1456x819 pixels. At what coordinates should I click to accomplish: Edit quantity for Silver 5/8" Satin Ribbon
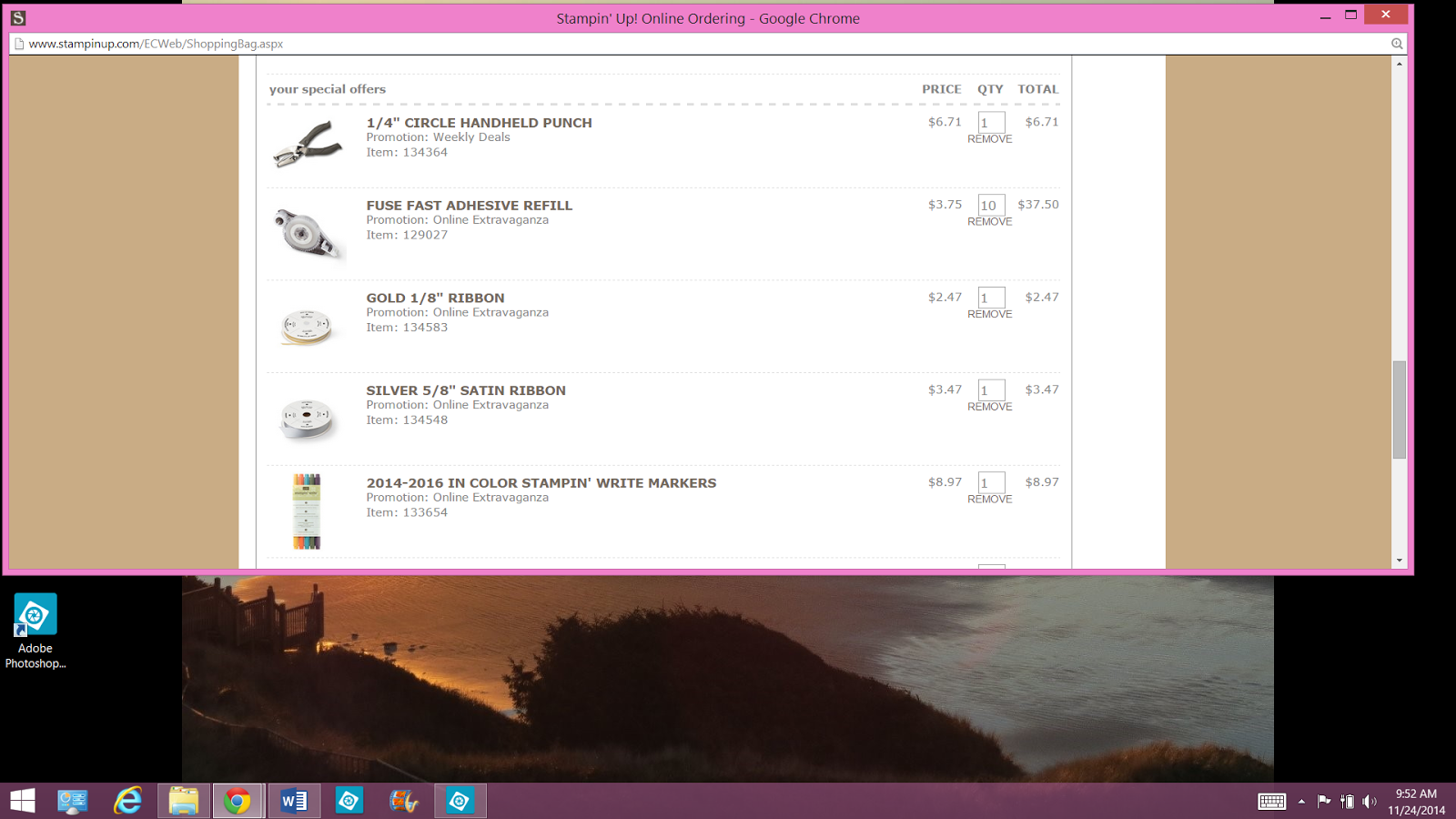[x=991, y=390]
